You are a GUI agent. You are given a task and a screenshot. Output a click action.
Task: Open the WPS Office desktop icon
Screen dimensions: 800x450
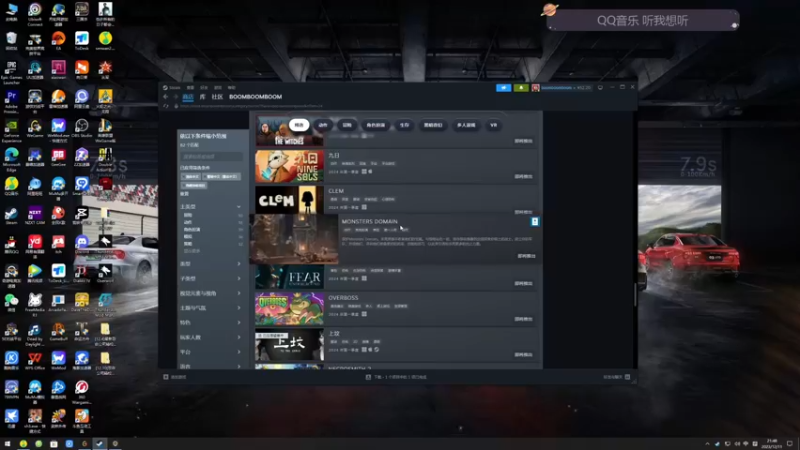(35, 361)
